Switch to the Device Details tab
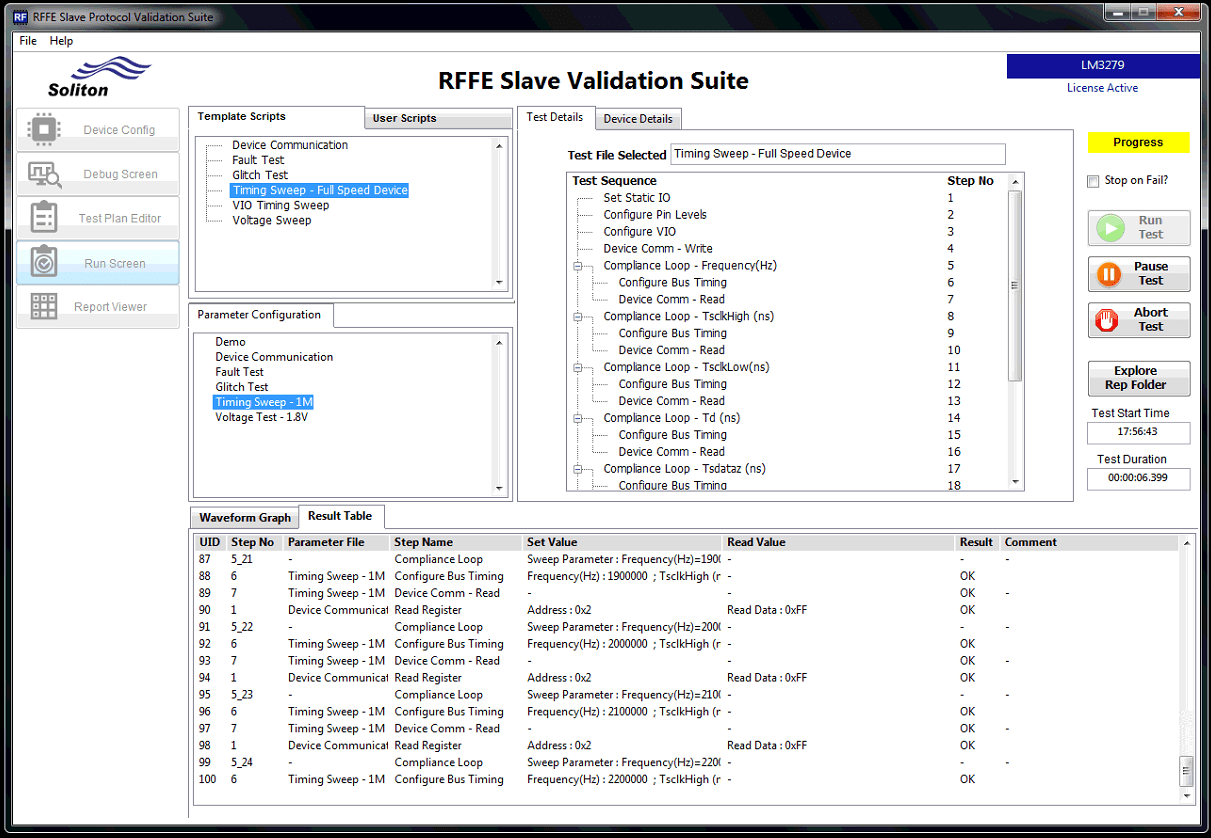 tap(637, 118)
